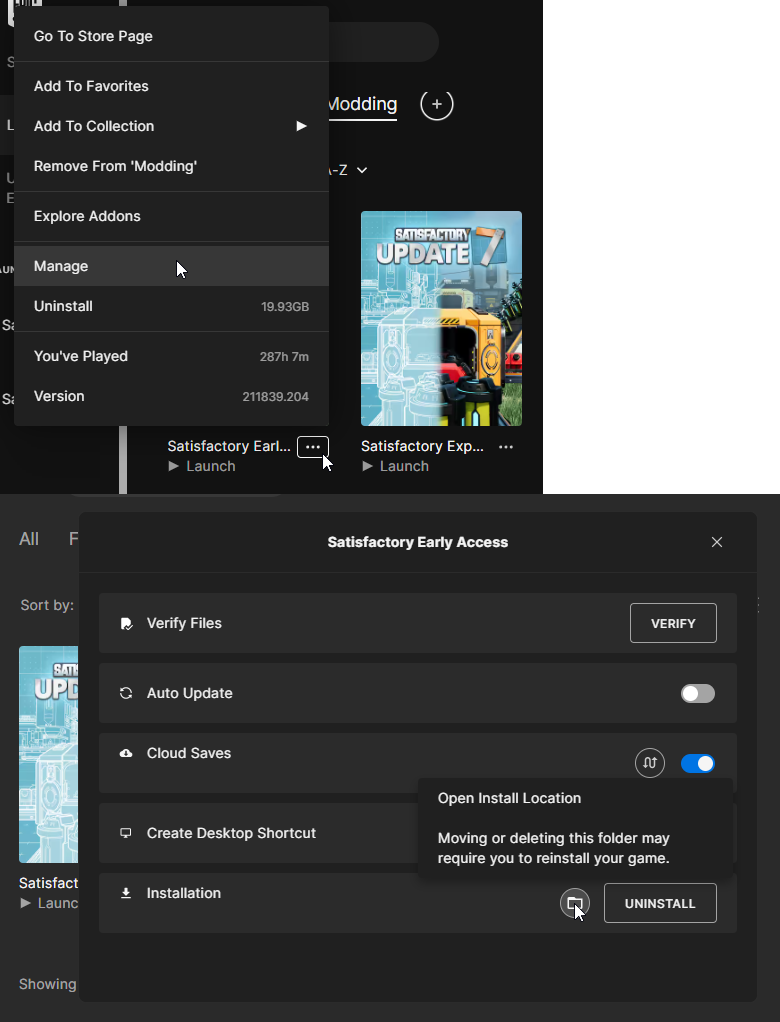Click the Cloud Saves cloud icon
This screenshot has height=1022, width=780.
pyautogui.click(x=126, y=753)
